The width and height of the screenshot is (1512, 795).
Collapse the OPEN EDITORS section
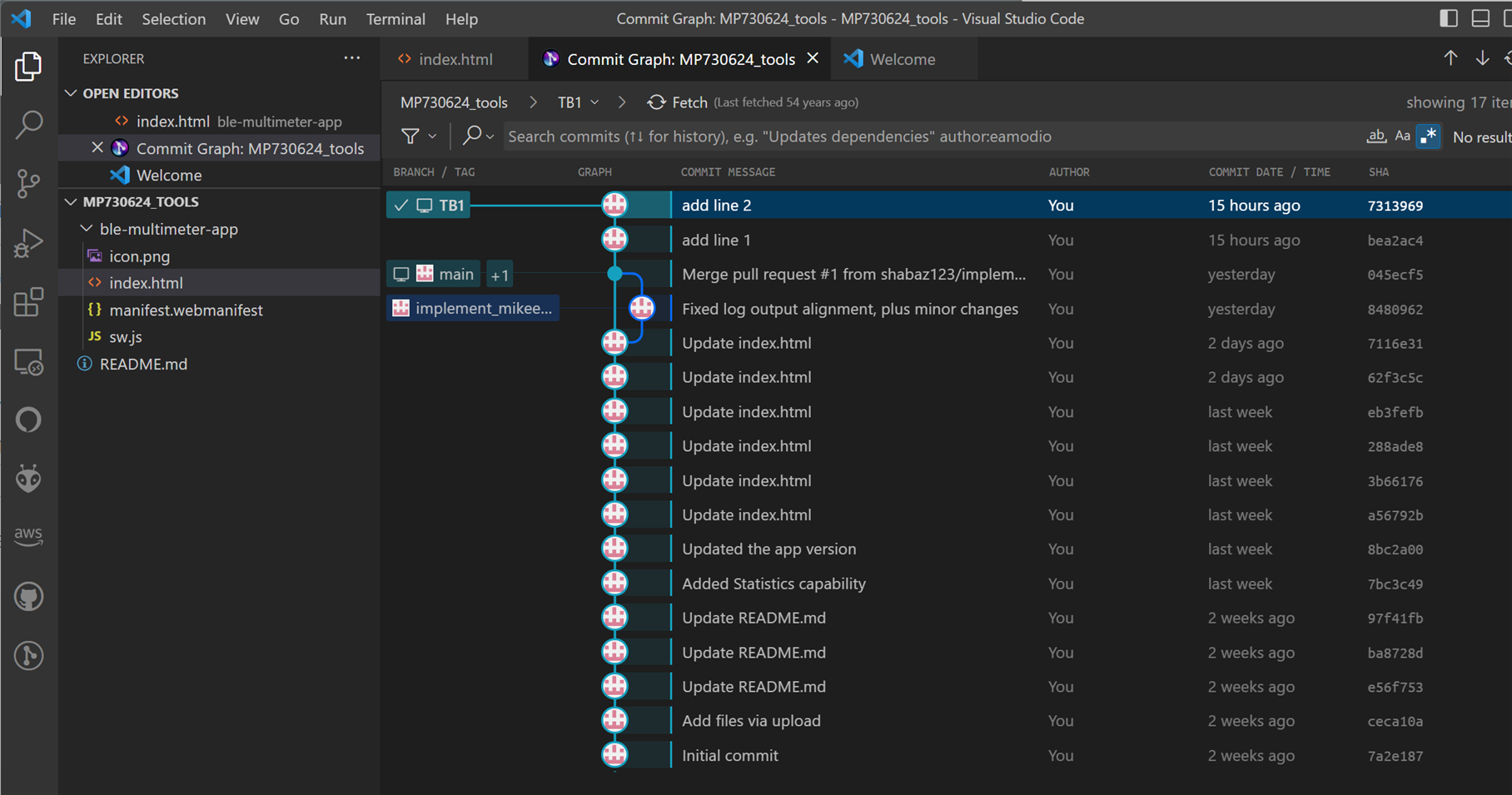point(72,93)
